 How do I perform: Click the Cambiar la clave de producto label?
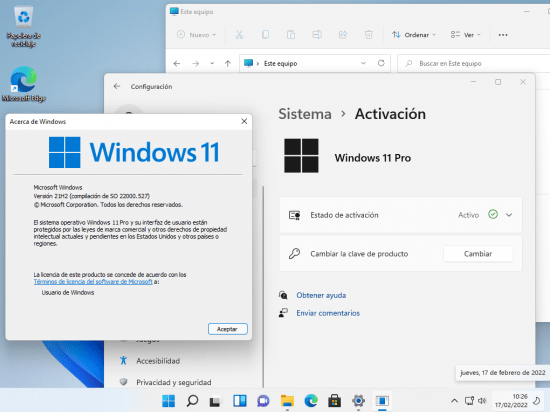click(x=359, y=254)
